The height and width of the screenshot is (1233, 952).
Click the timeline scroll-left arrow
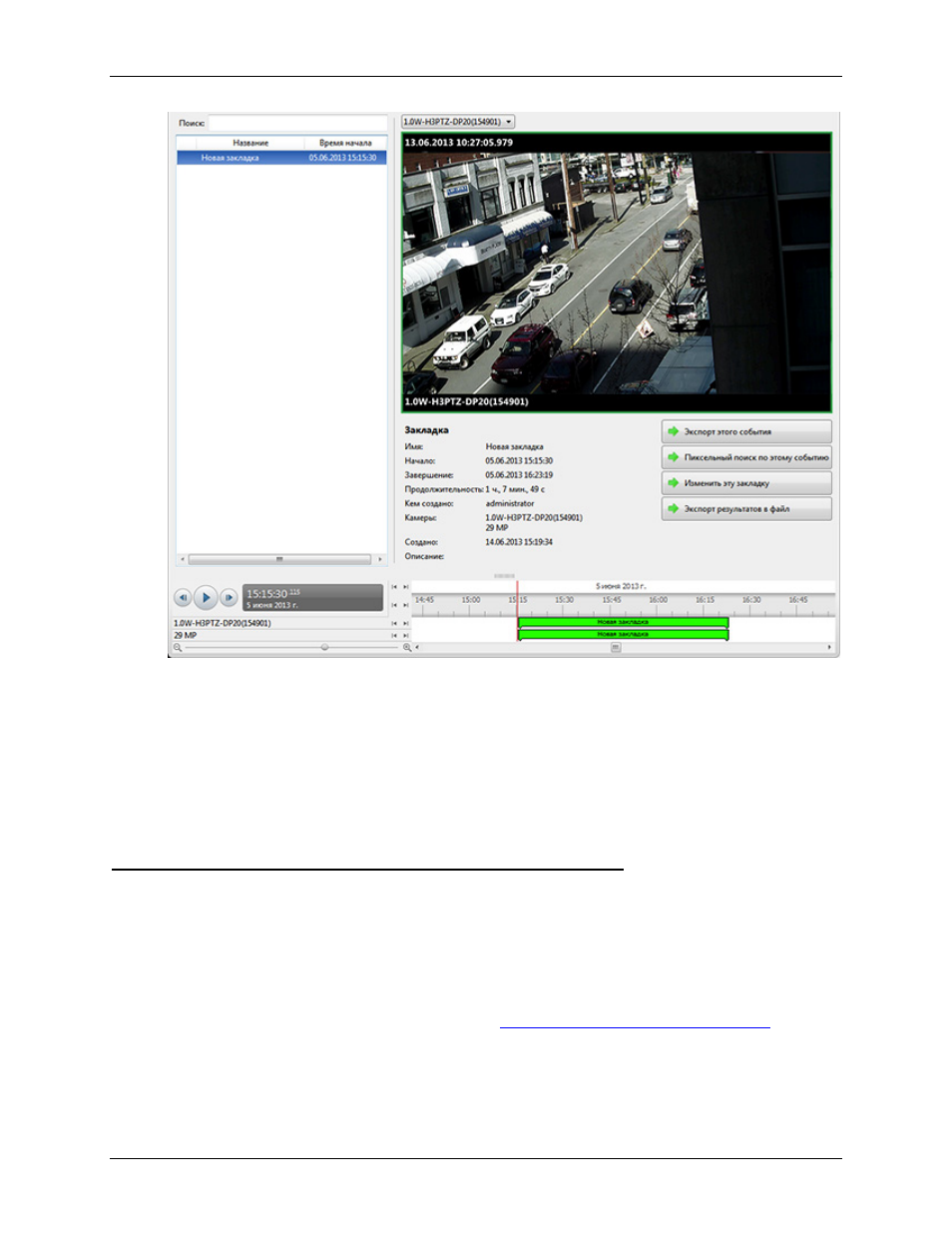click(417, 648)
